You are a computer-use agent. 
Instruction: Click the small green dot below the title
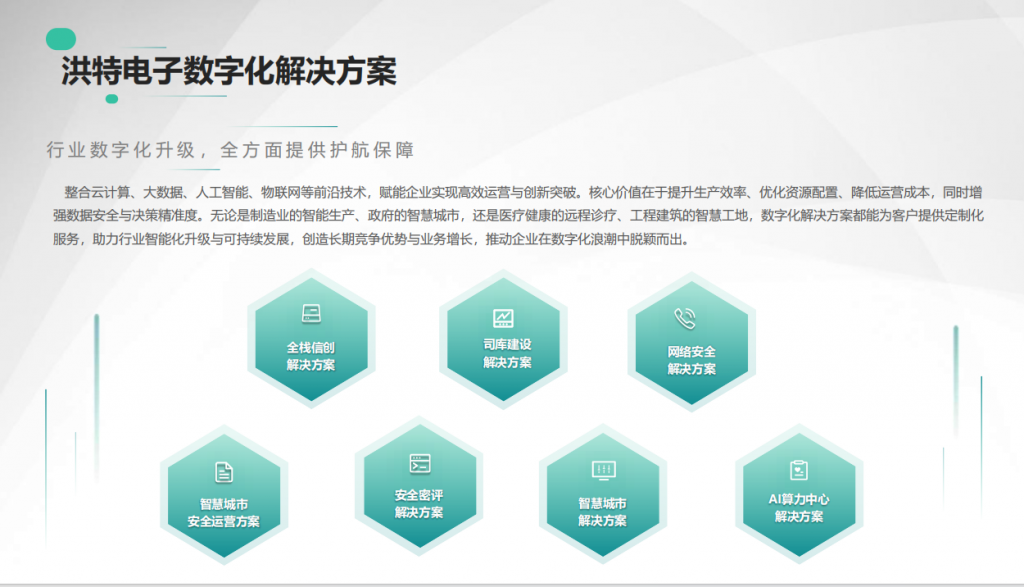click(x=111, y=99)
